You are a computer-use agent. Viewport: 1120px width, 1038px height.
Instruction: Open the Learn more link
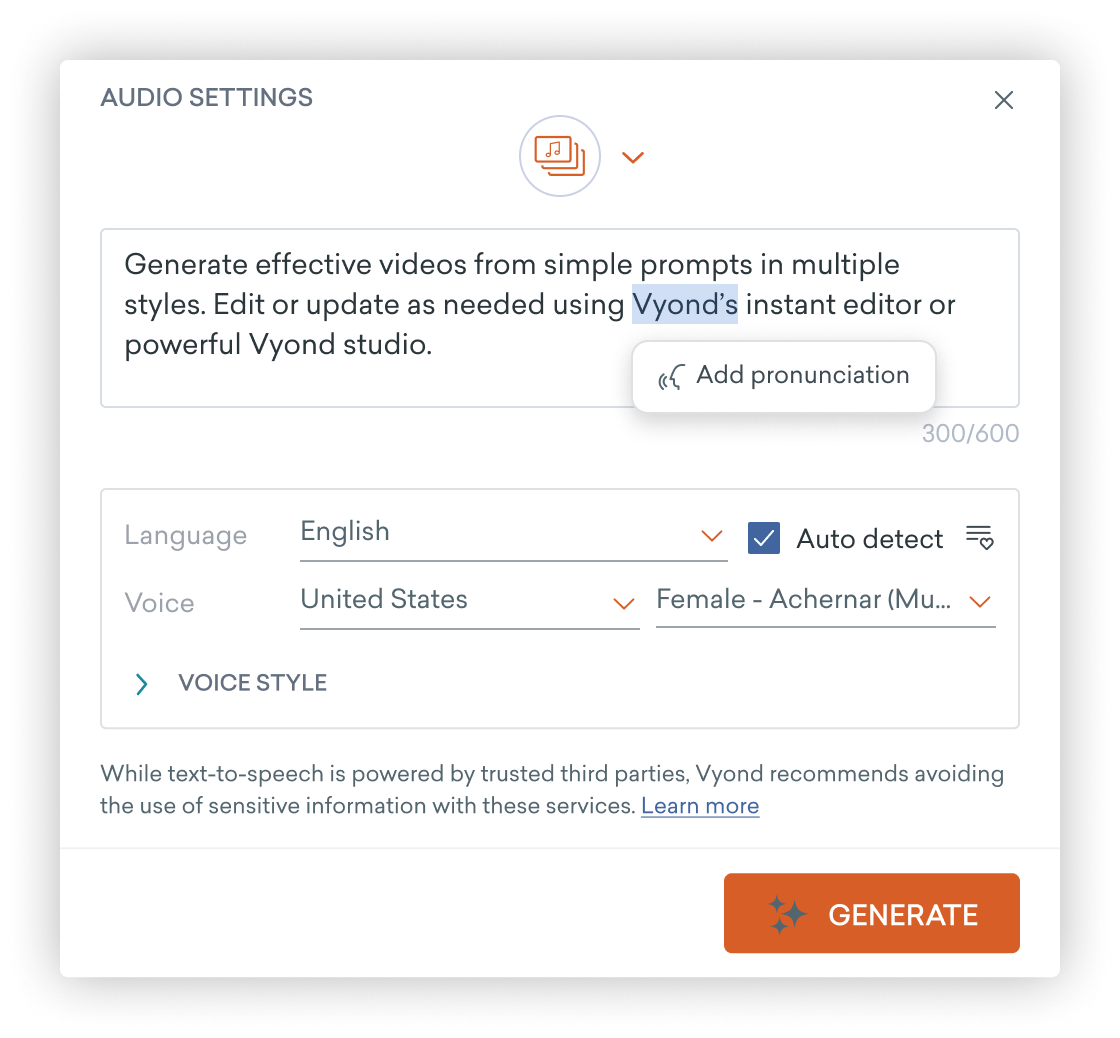pos(700,806)
